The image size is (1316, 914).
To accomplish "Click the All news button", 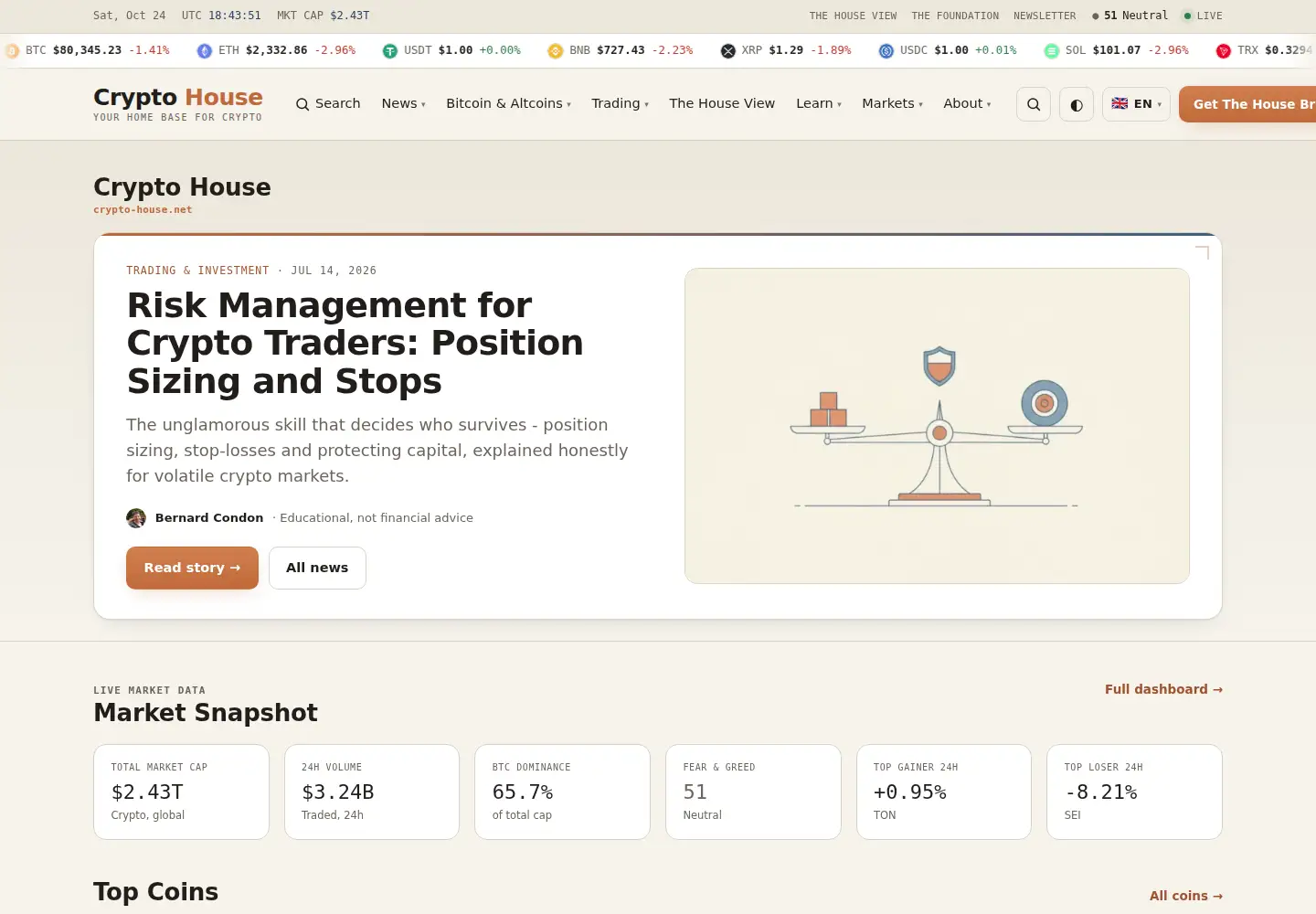I will point(317,568).
